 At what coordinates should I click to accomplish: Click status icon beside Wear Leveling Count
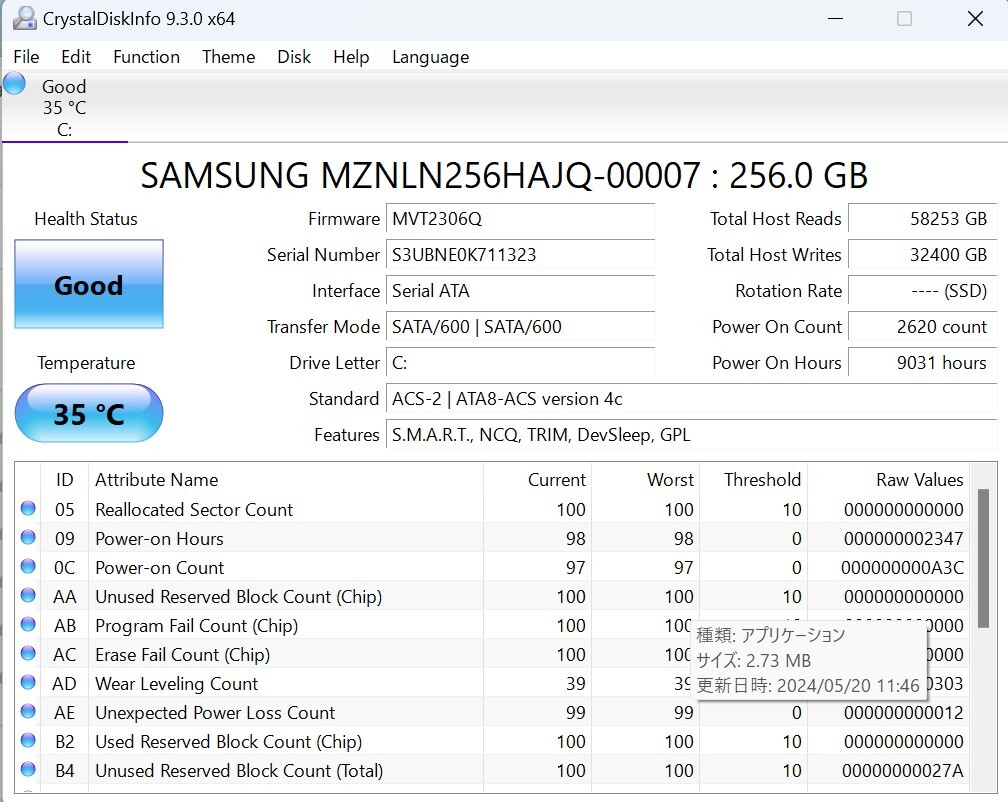(28, 683)
